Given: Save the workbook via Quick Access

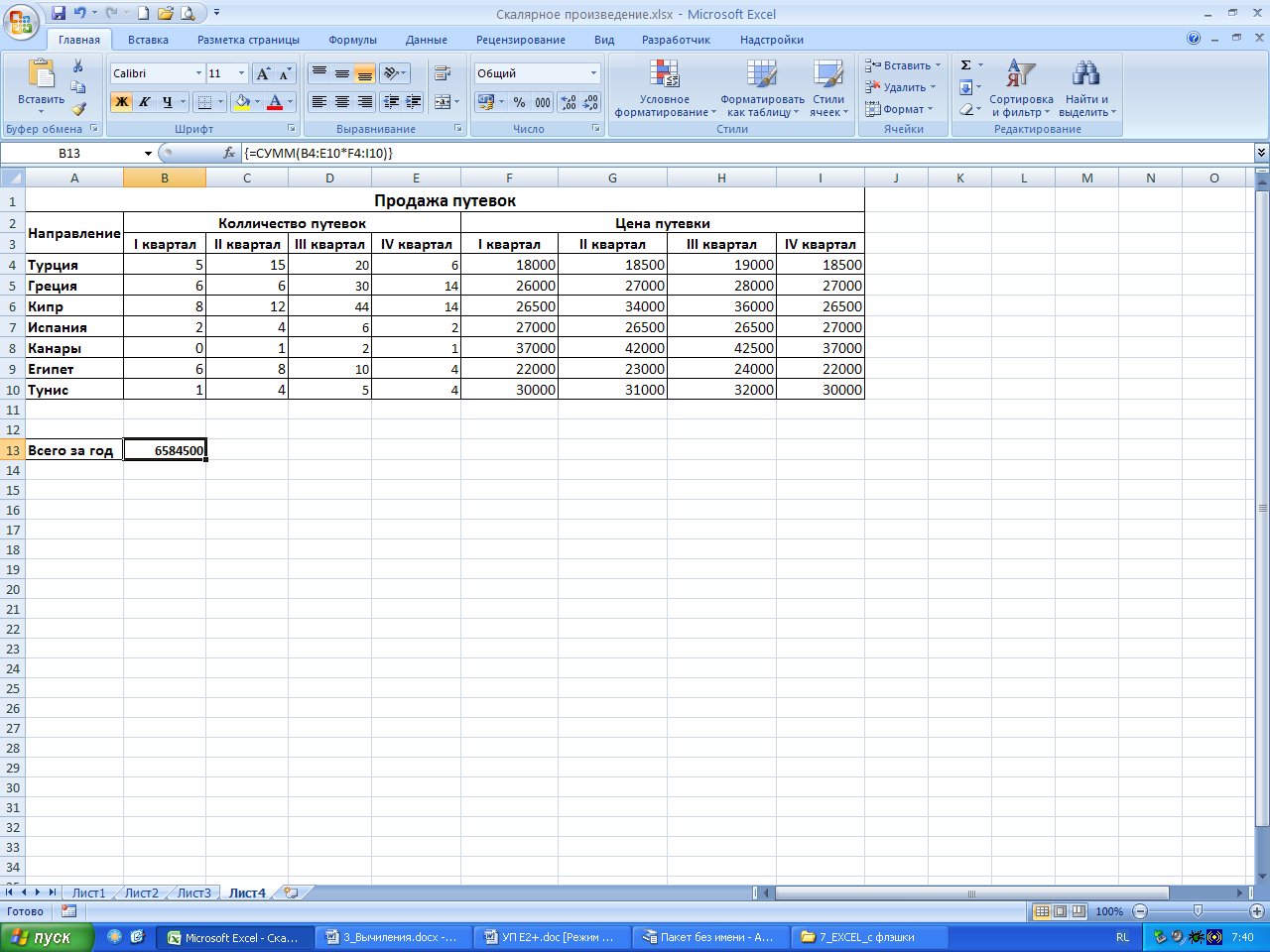Looking at the screenshot, I should (x=59, y=13).
